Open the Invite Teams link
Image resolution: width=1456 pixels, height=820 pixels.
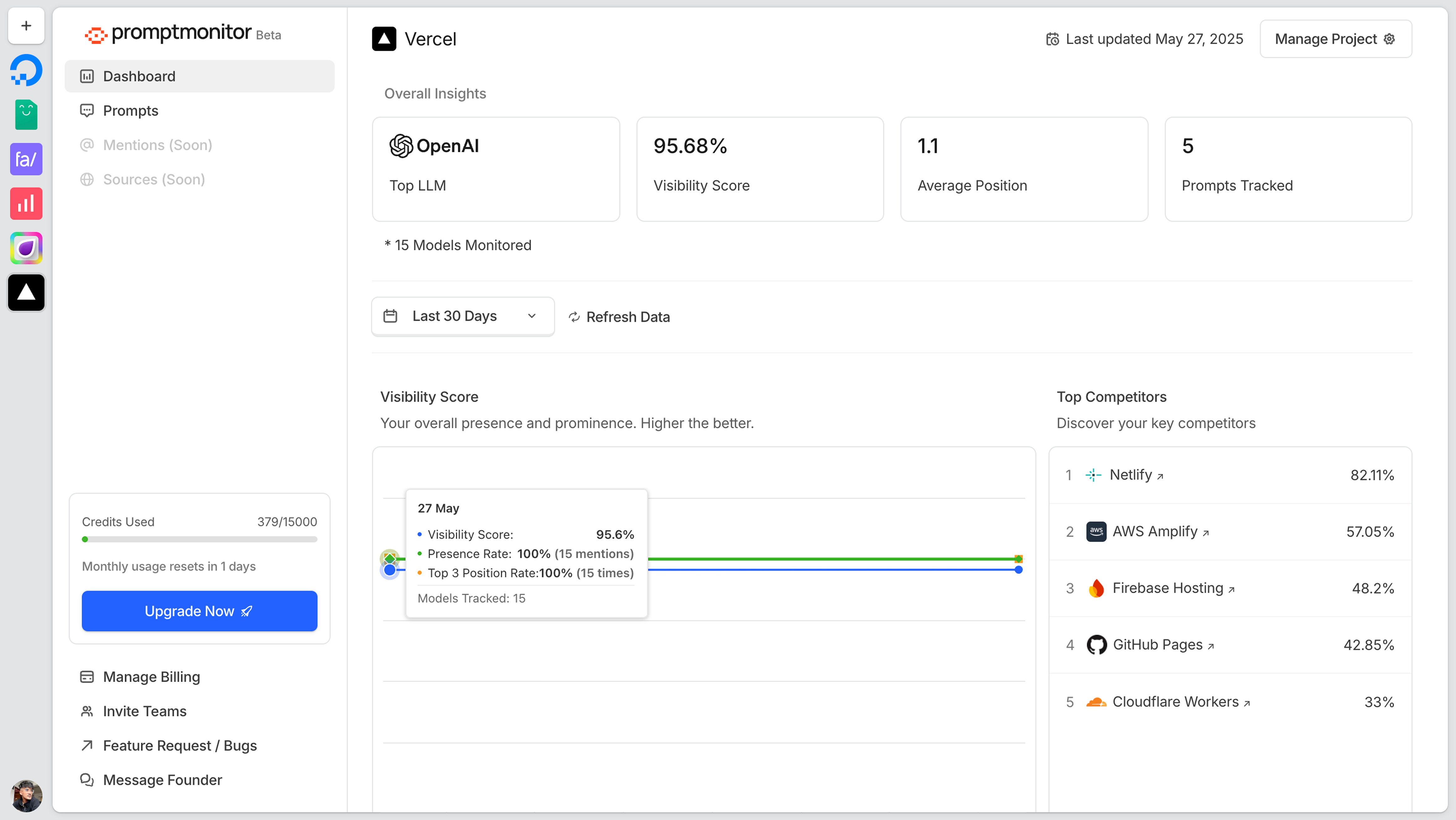pyautogui.click(x=144, y=711)
